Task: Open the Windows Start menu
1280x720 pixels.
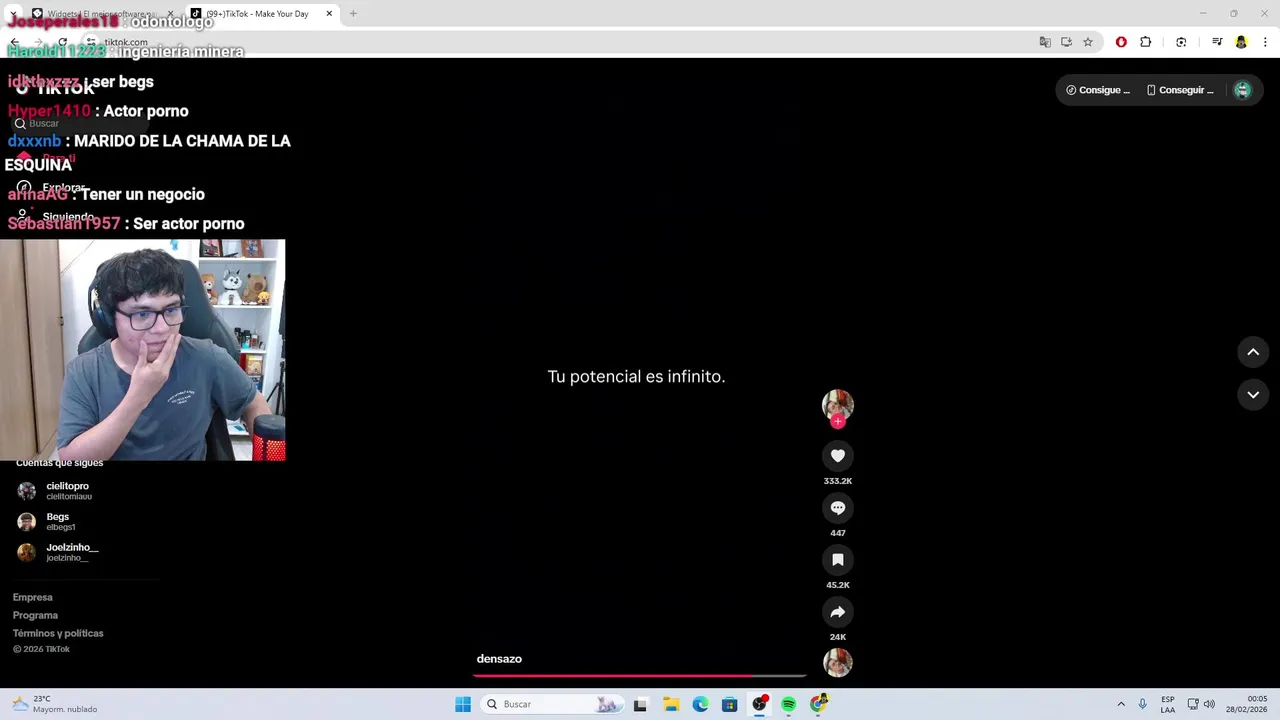Action: [463, 704]
